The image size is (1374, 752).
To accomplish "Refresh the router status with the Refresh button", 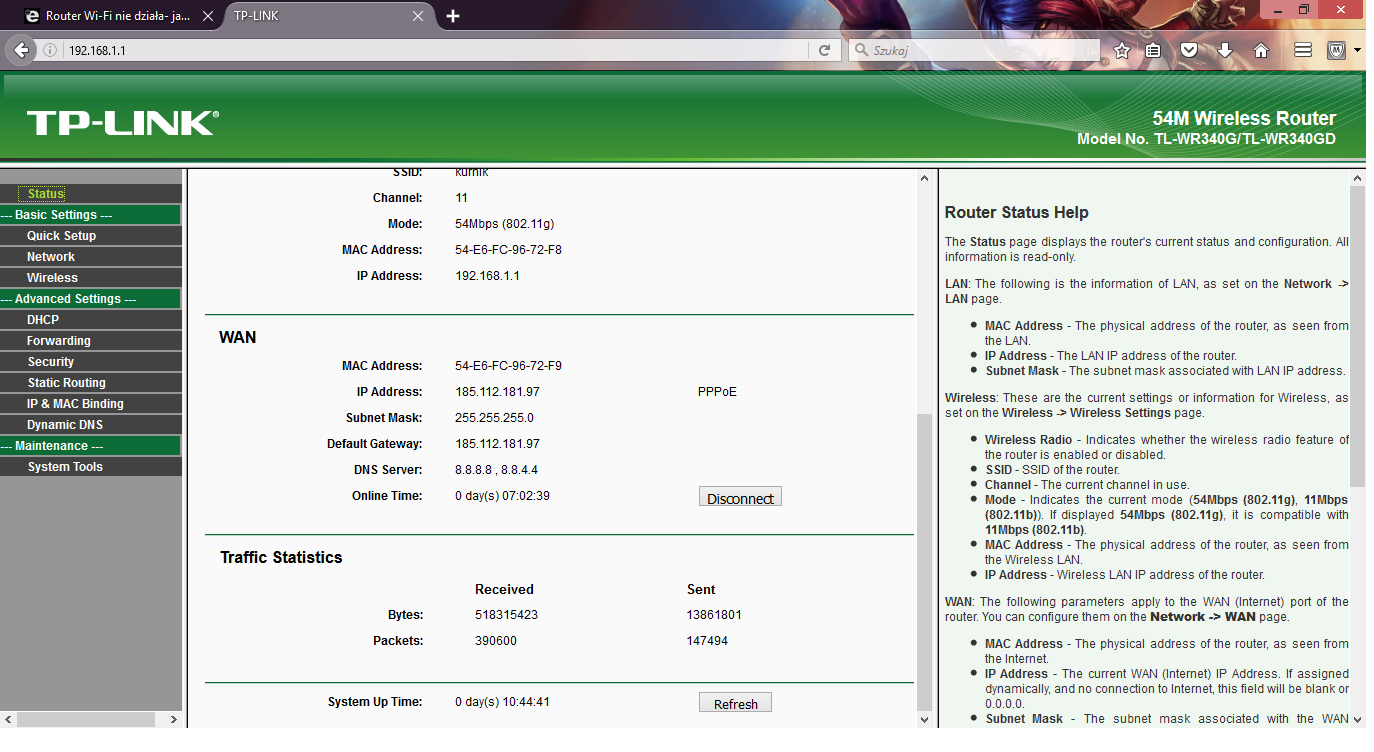I will tap(735, 703).
